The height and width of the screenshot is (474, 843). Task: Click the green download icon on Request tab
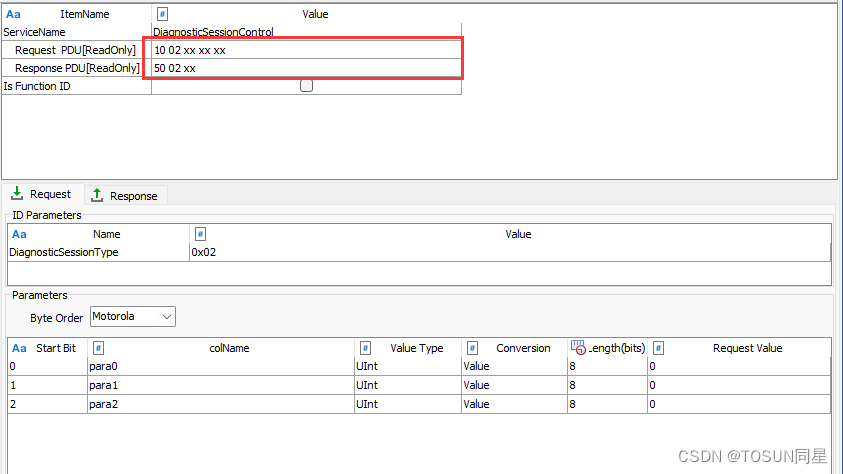click(x=17, y=193)
